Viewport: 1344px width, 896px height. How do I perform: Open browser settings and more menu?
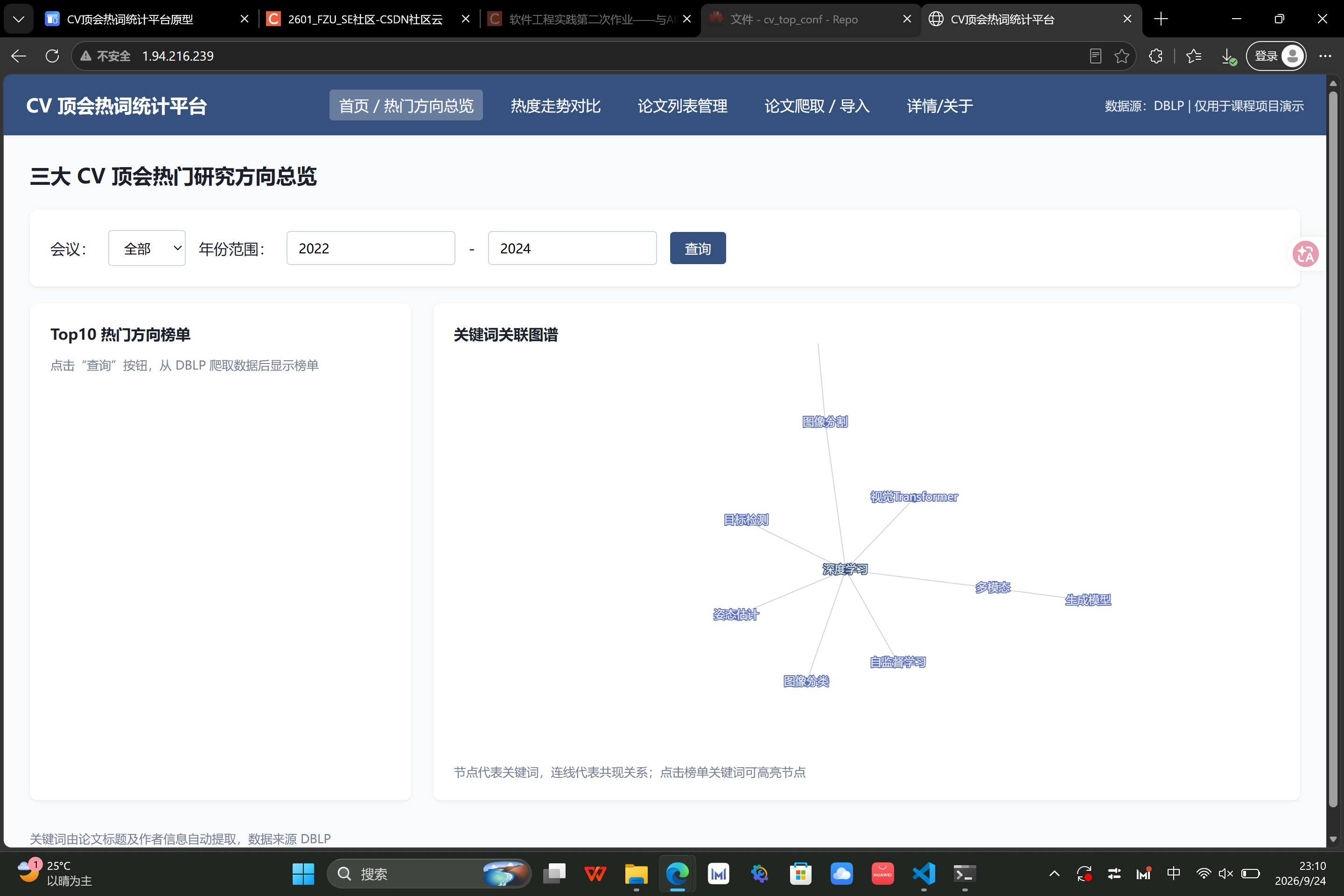click(1325, 56)
